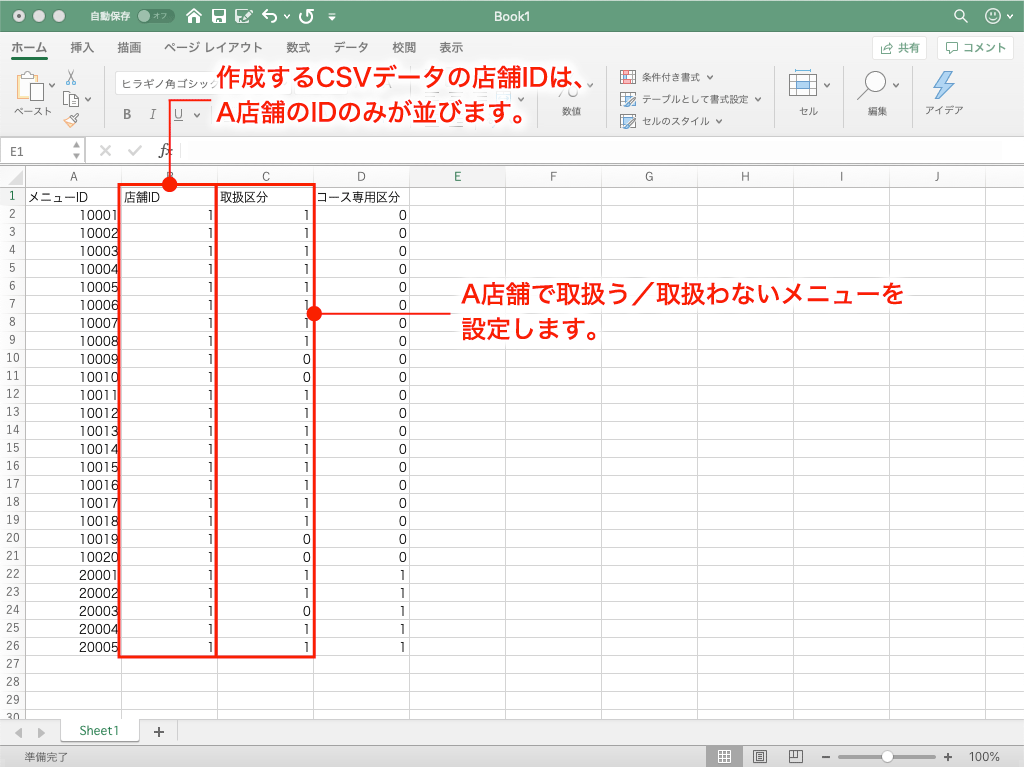
Task: Select column E header
Action: tap(457, 176)
